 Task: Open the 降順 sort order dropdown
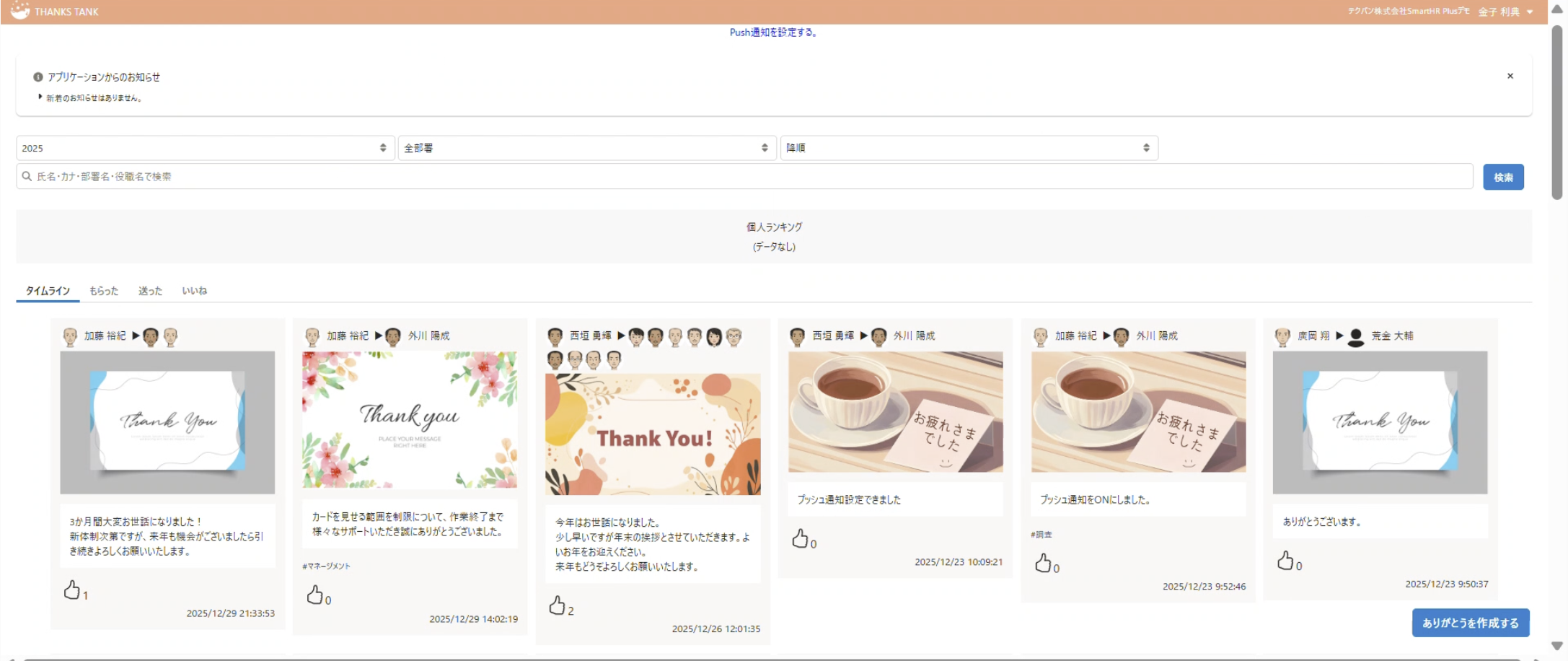(969, 148)
